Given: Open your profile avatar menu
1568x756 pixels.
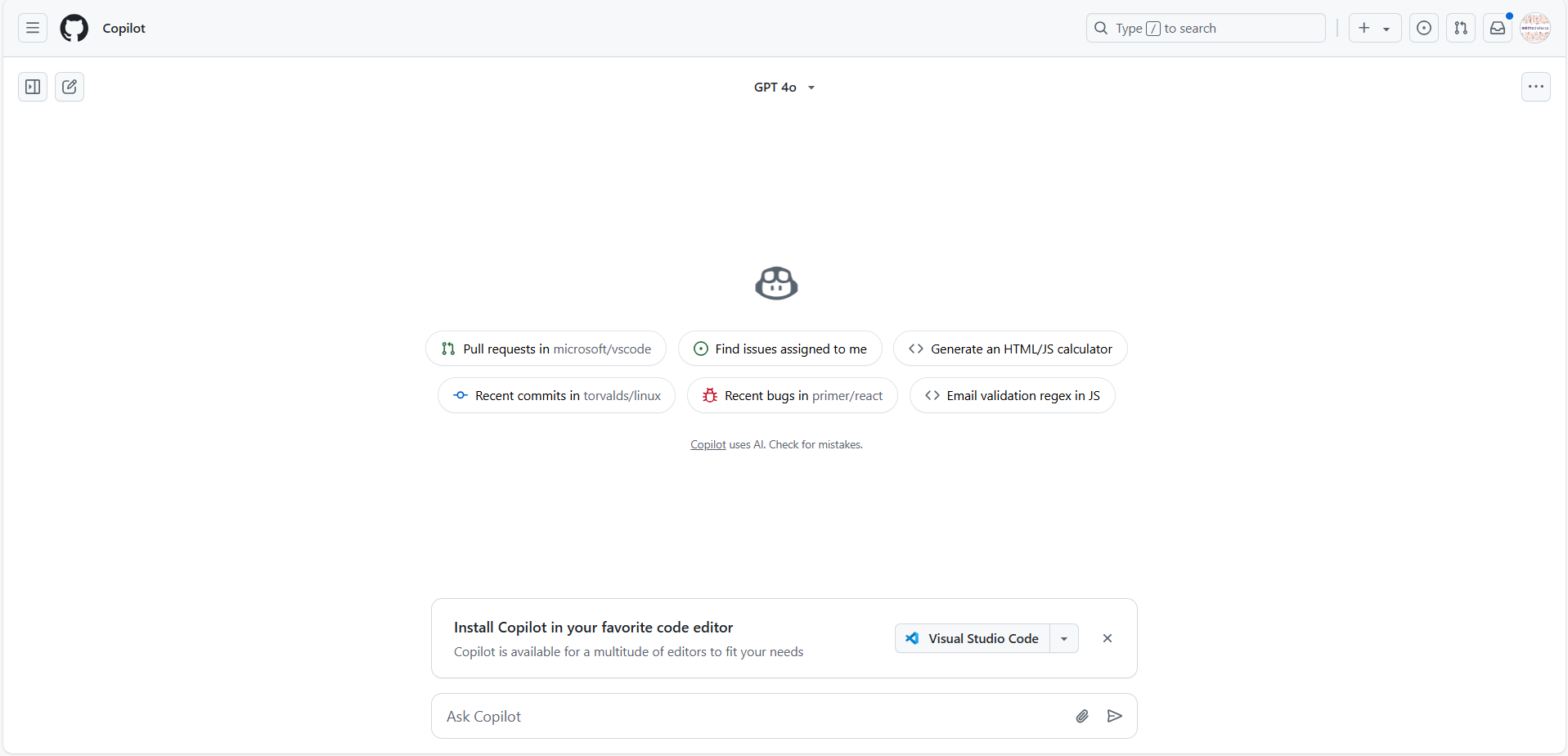Looking at the screenshot, I should (1536, 27).
